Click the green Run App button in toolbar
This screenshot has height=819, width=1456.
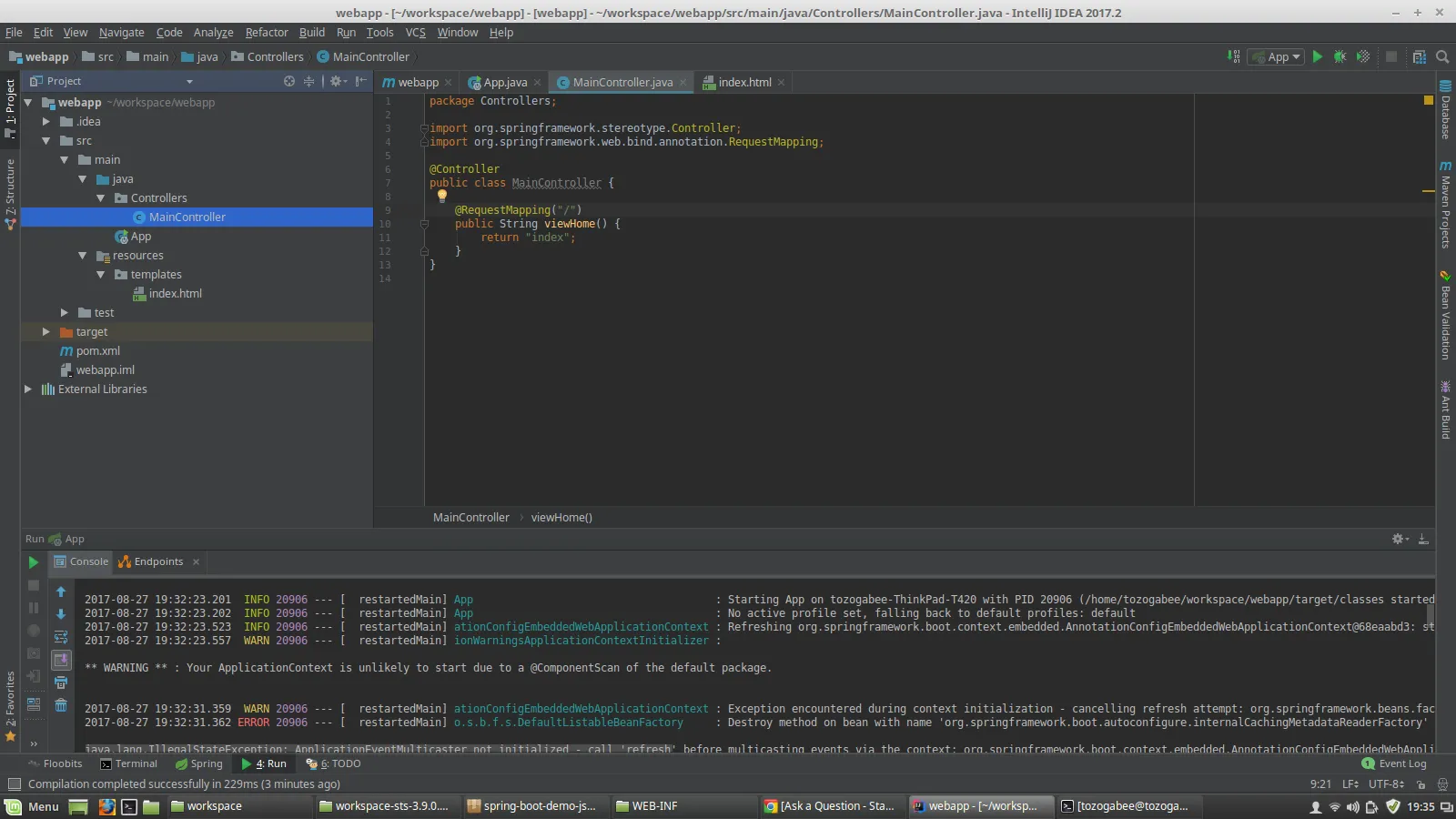tap(1317, 56)
